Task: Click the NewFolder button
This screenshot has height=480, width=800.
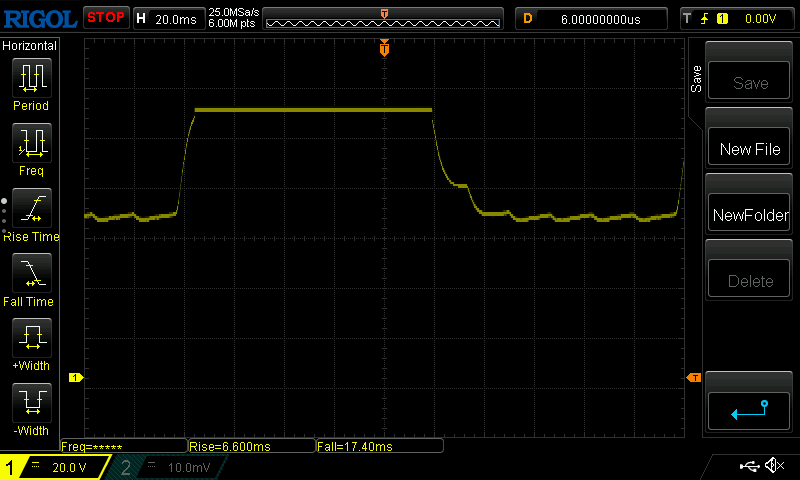Action: click(750, 215)
